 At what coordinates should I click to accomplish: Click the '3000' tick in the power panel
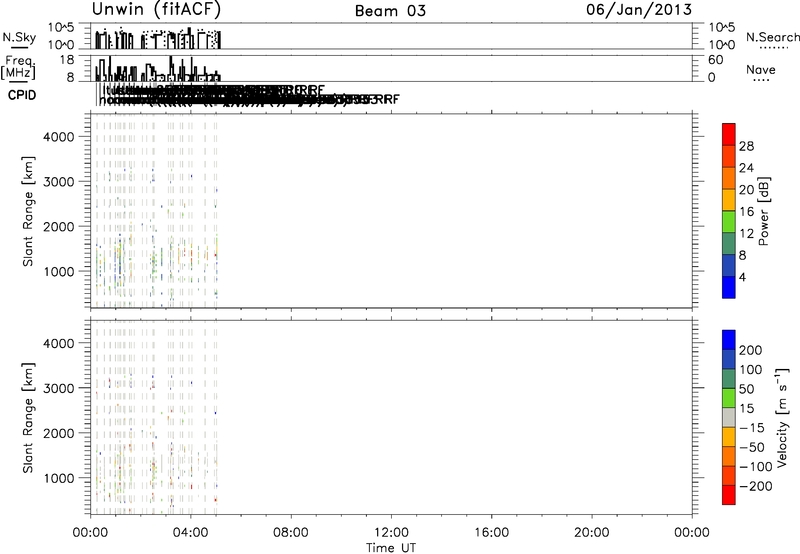click(59, 182)
